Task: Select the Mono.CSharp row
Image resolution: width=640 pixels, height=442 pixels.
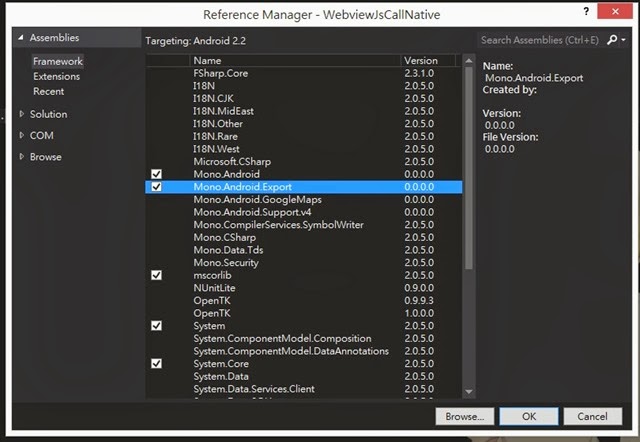Action: [304, 238]
